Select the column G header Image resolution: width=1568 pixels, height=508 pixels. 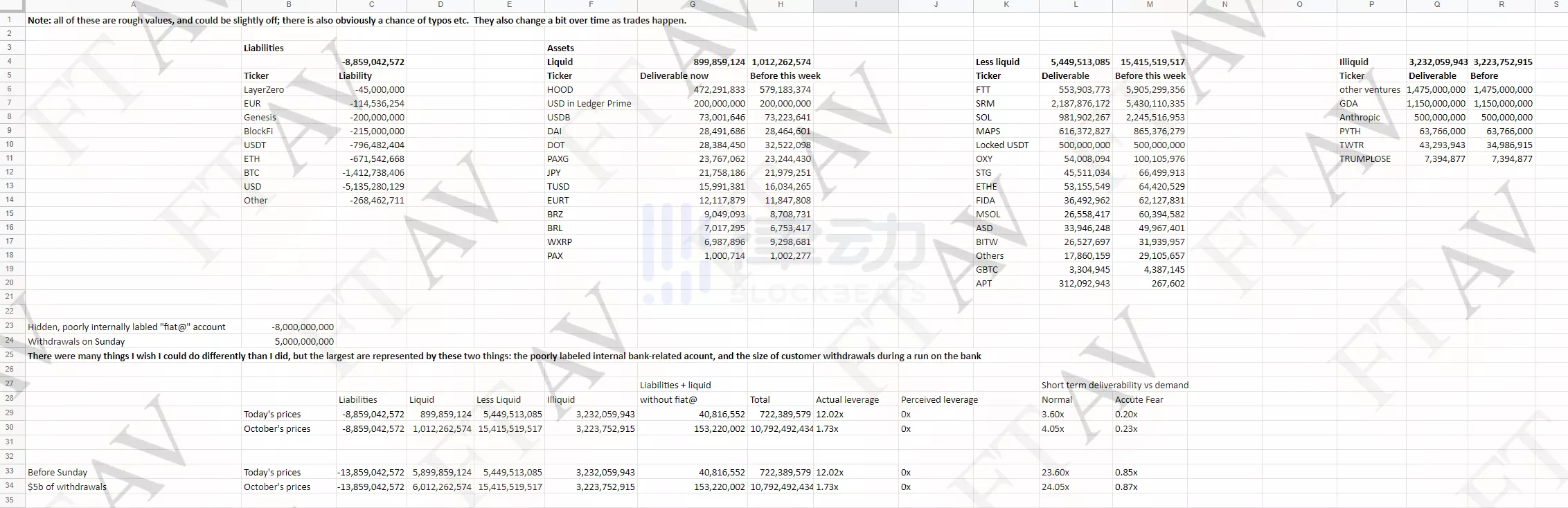point(693,5)
